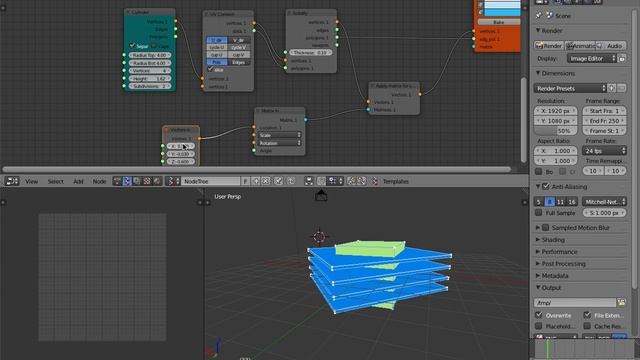Click the Bake button on orange node
Viewport: 640px width, 360px height.
tap(499, 22)
